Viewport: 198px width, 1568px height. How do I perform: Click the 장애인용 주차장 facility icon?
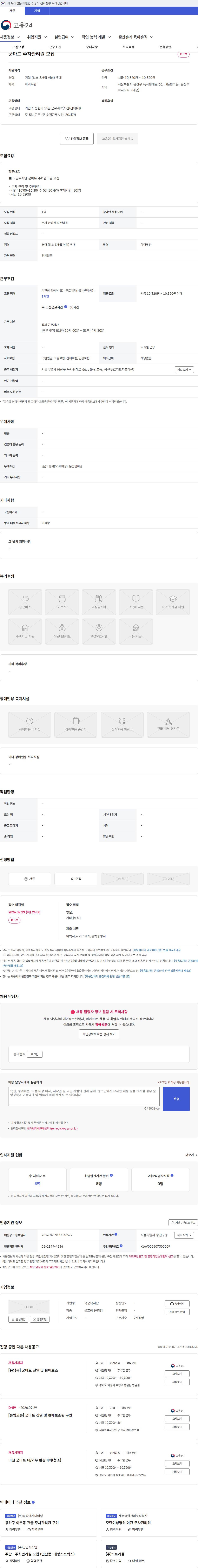30,724
